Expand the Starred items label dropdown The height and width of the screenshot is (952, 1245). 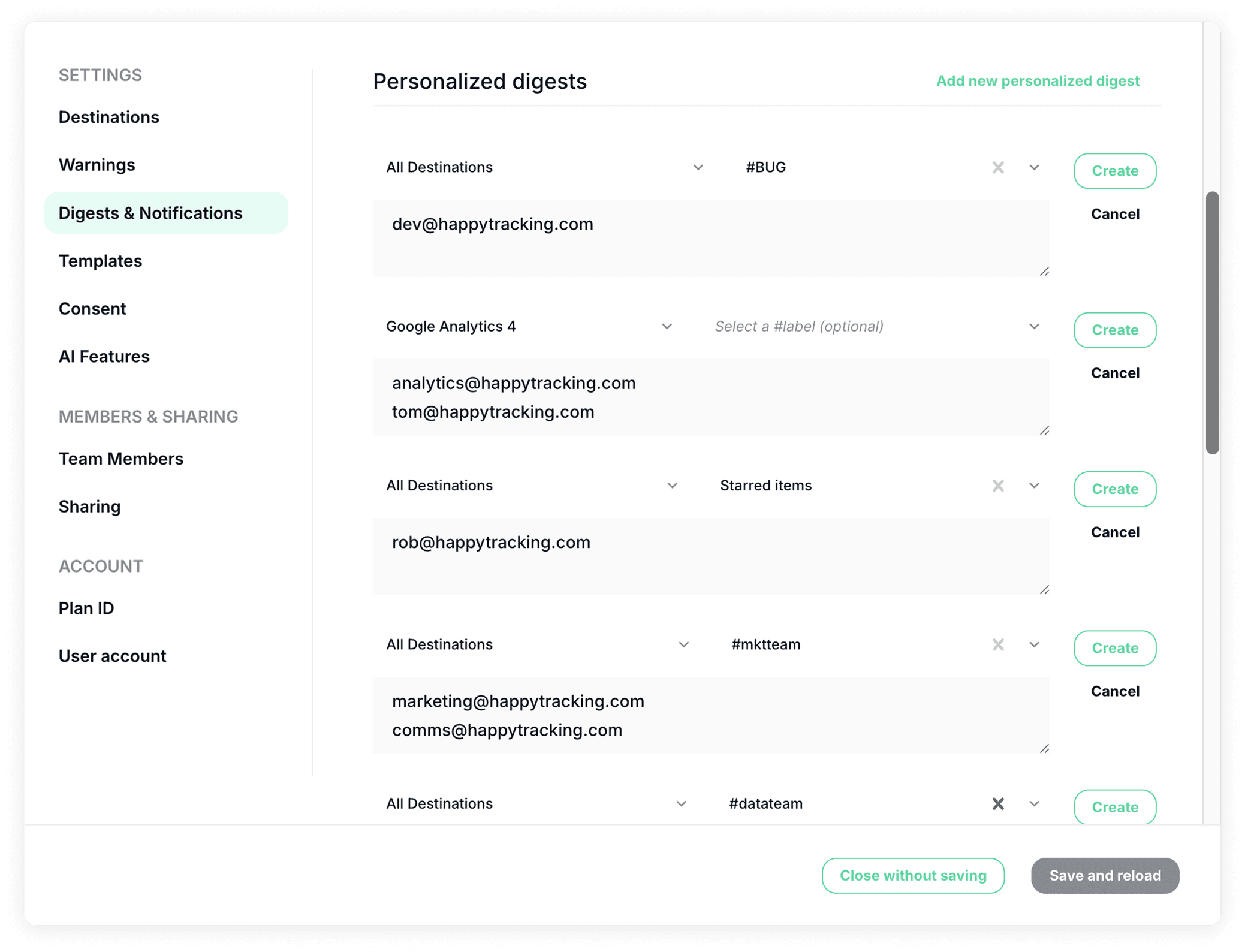click(x=1034, y=486)
